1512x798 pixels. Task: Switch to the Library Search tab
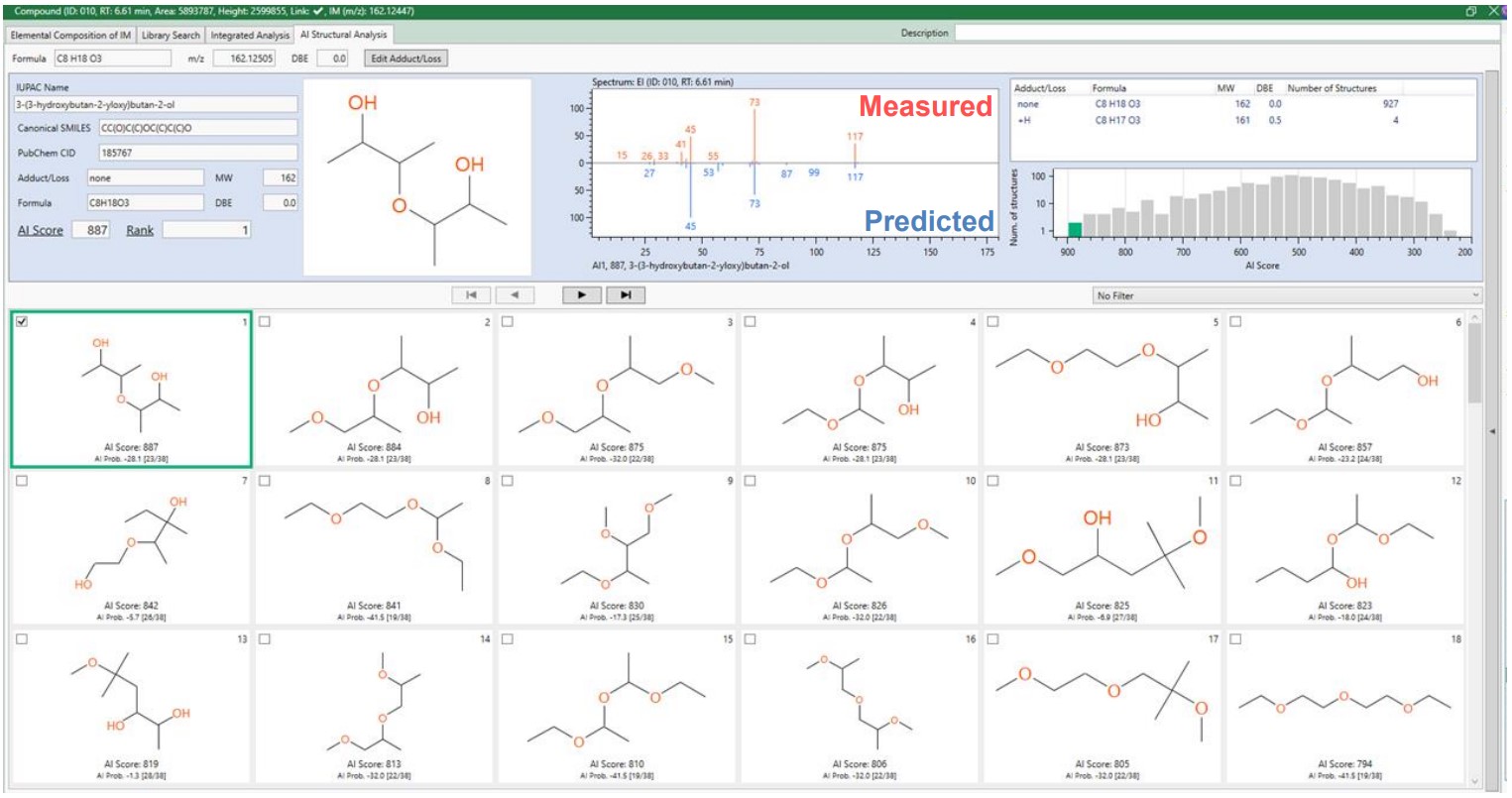pyautogui.click(x=171, y=35)
